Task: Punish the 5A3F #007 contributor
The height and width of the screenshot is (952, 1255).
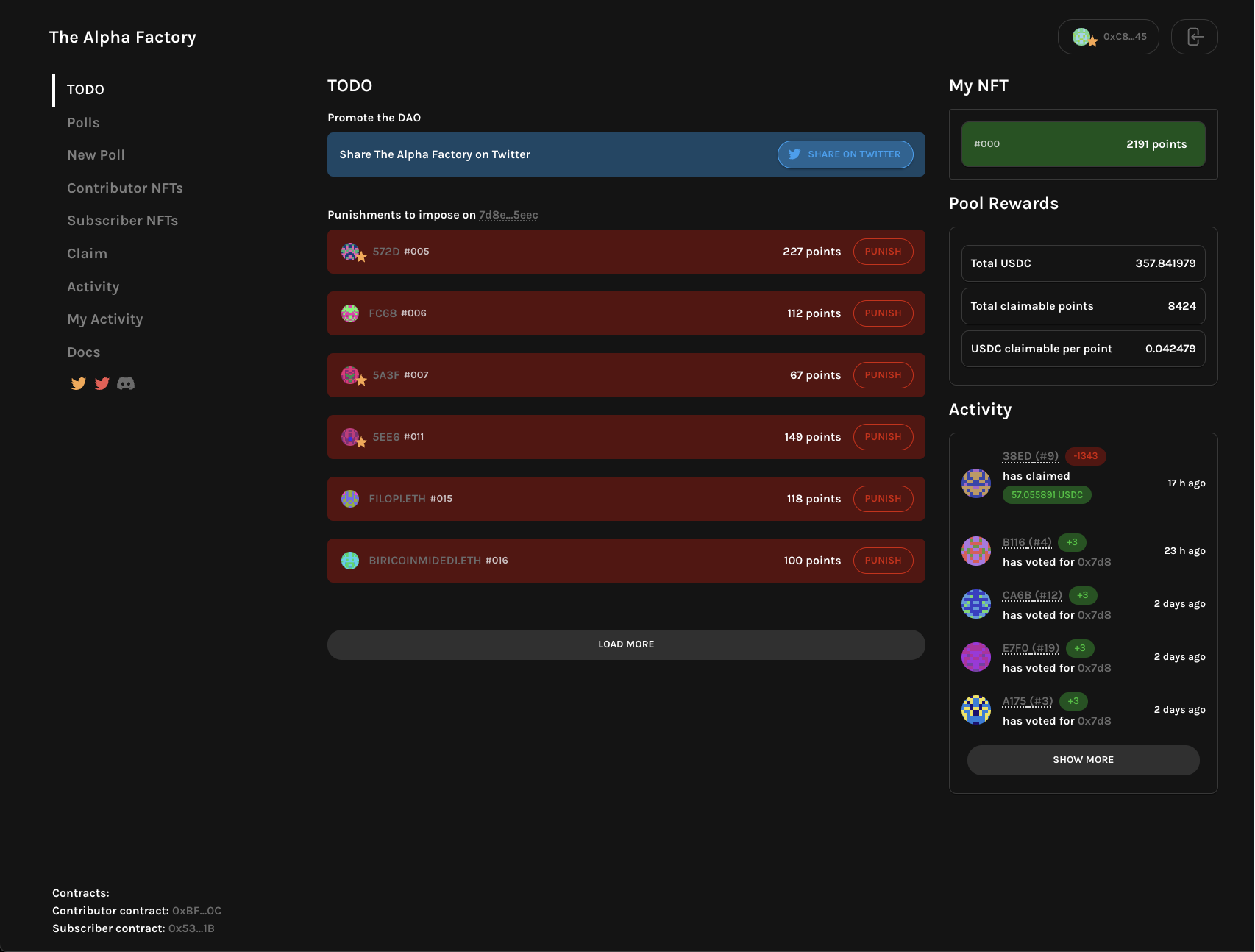Action: click(x=883, y=375)
